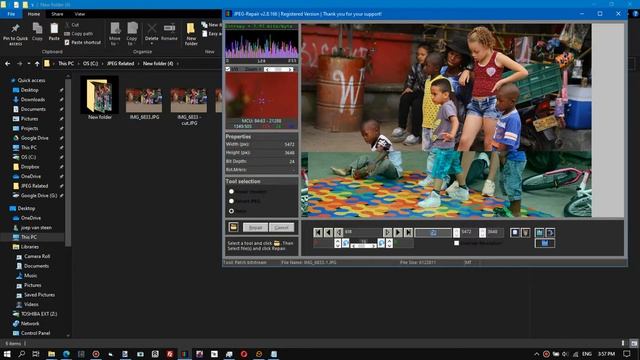Click the small slider between blue arrow icons

(363, 246)
